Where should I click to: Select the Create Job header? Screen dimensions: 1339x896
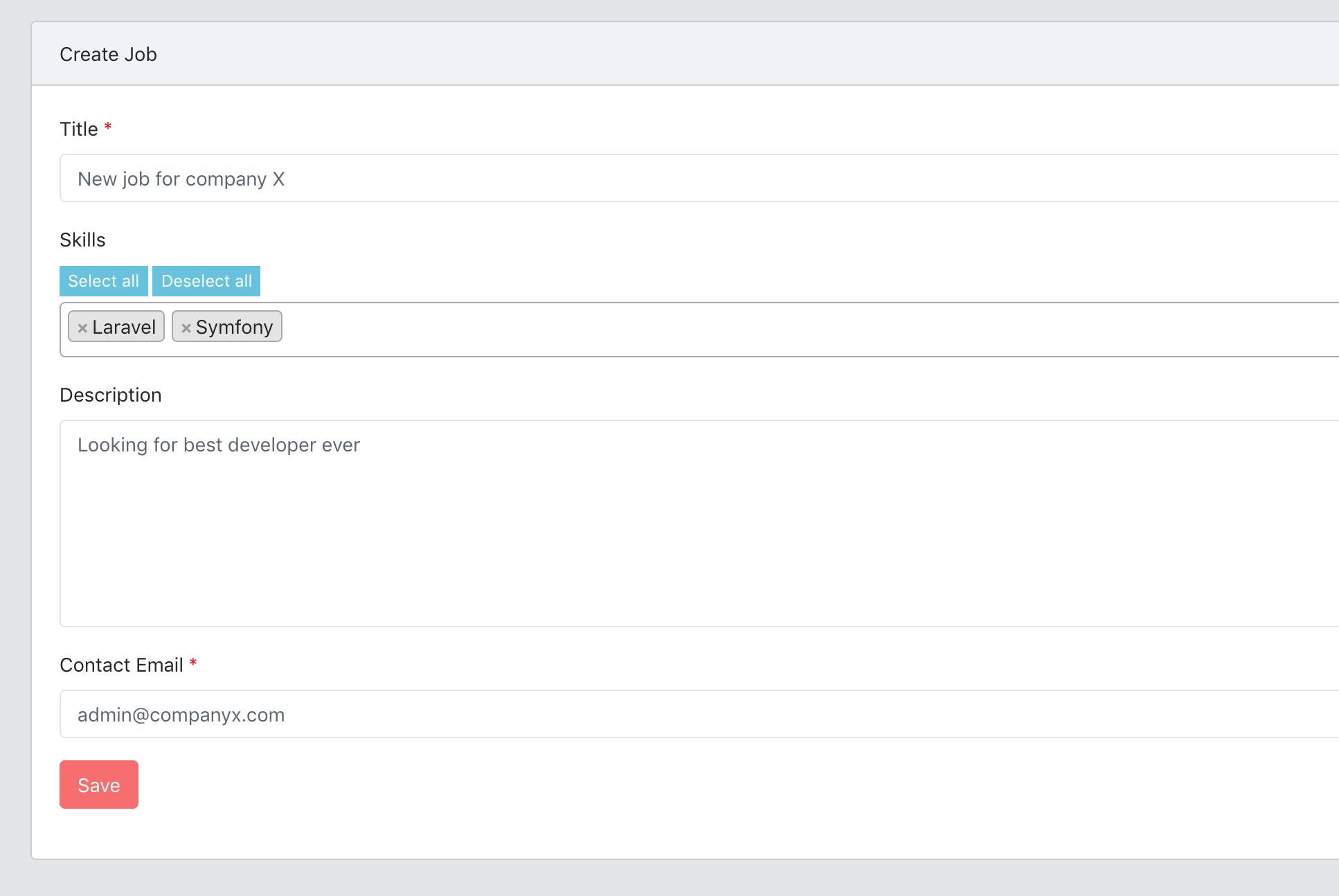(108, 53)
